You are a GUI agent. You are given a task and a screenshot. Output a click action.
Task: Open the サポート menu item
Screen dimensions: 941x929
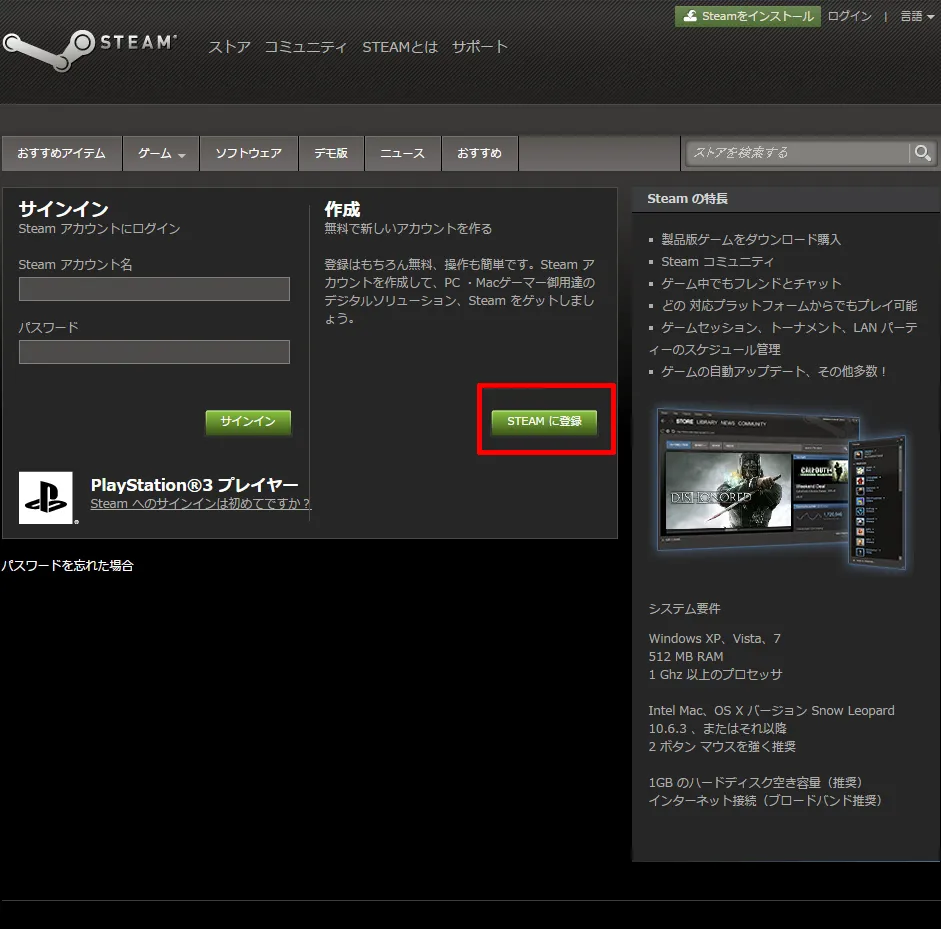coord(480,47)
